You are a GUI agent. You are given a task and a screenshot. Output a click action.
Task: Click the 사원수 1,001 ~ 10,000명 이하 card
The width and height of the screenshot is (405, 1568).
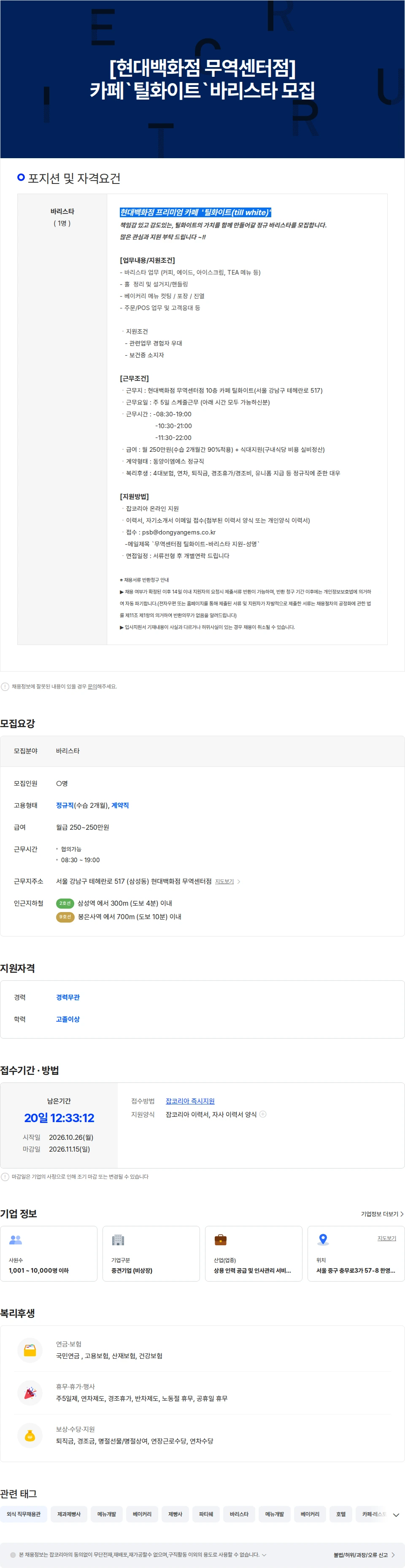[x=49, y=1253]
